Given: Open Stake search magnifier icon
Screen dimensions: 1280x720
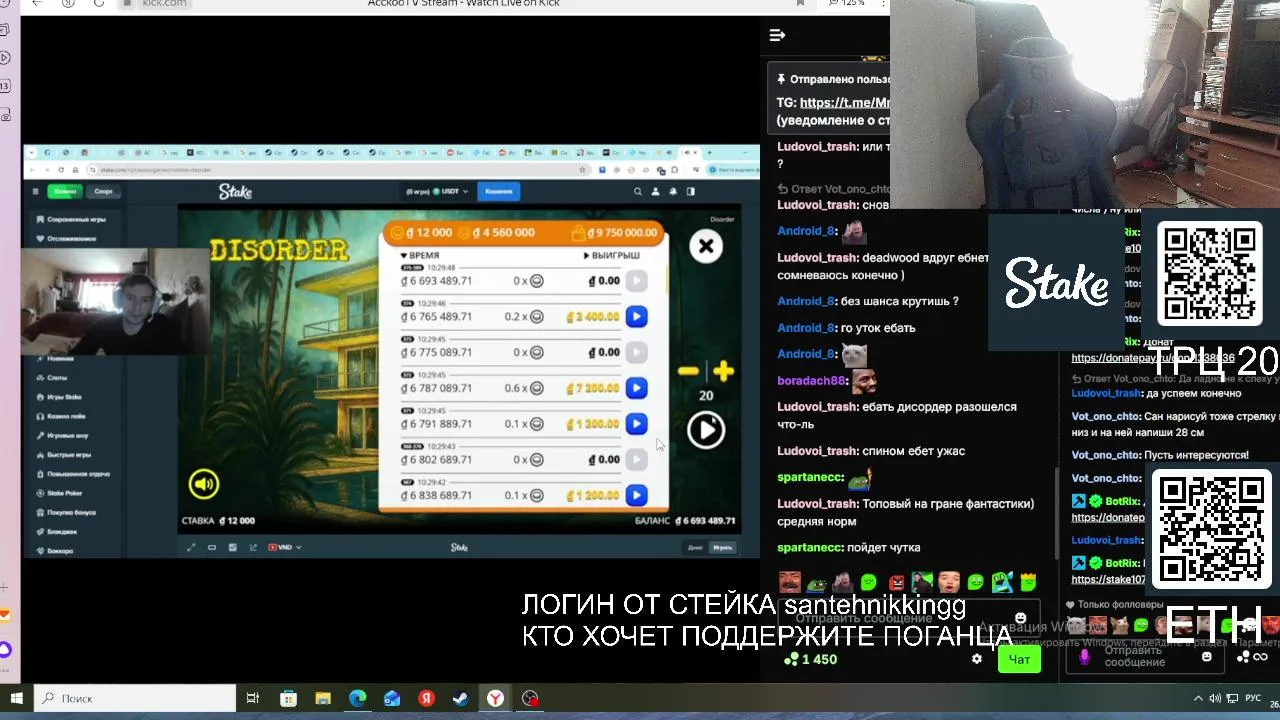Looking at the screenshot, I should [x=637, y=191].
